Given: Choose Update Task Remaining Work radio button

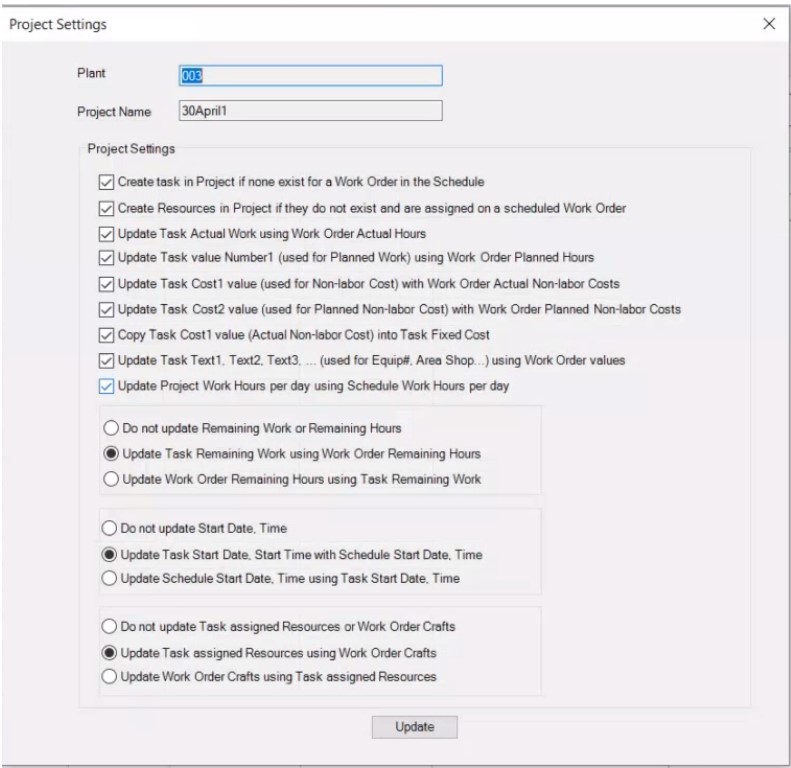Looking at the screenshot, I should (x=109, y=454).
